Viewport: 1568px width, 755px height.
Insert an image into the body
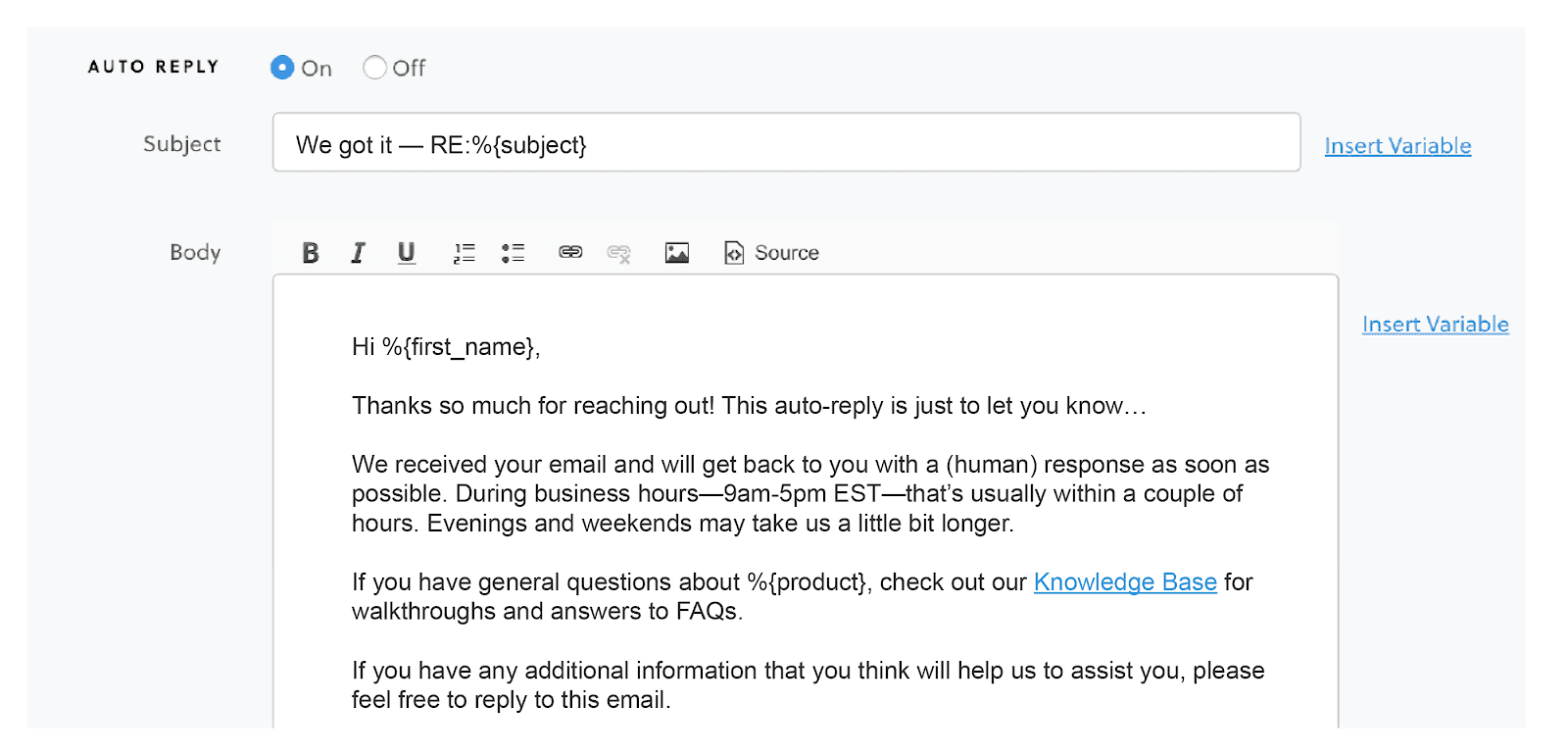[676, 253]
